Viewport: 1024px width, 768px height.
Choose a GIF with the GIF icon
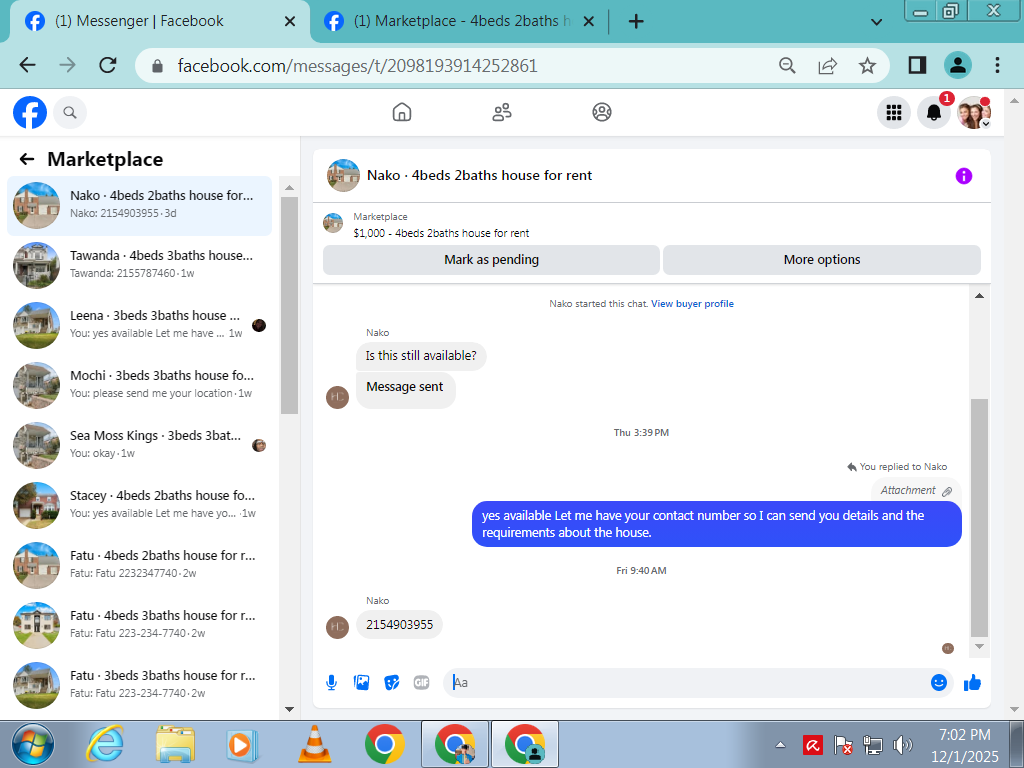pos(421,682)
